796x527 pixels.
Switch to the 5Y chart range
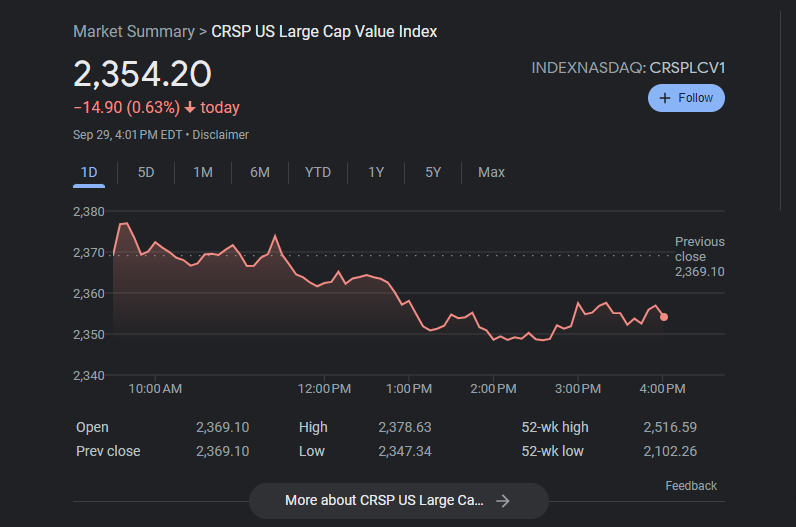[x=433, y=173]
